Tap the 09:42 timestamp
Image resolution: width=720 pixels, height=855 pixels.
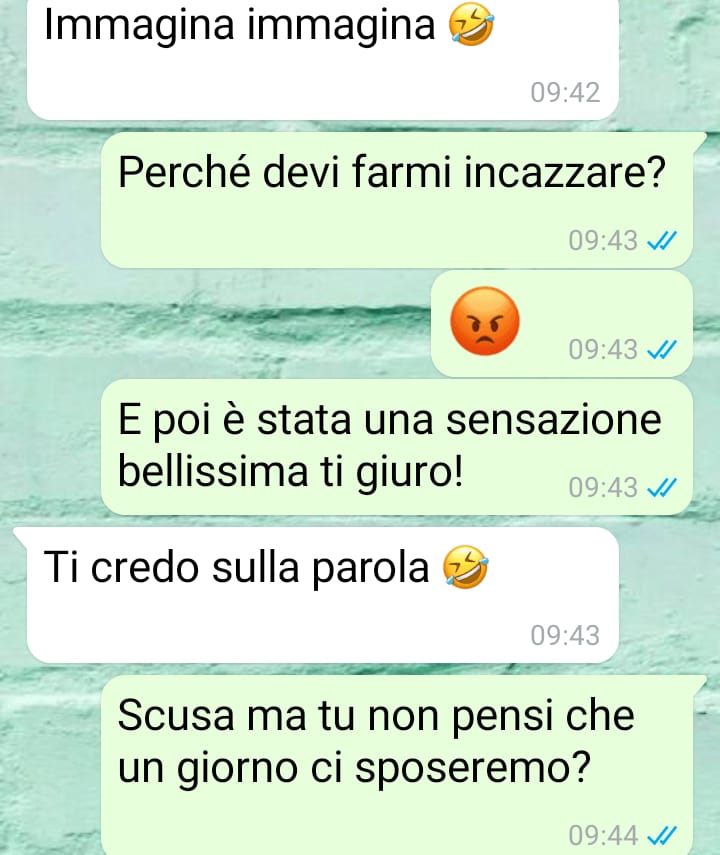(x=565, y=93)
